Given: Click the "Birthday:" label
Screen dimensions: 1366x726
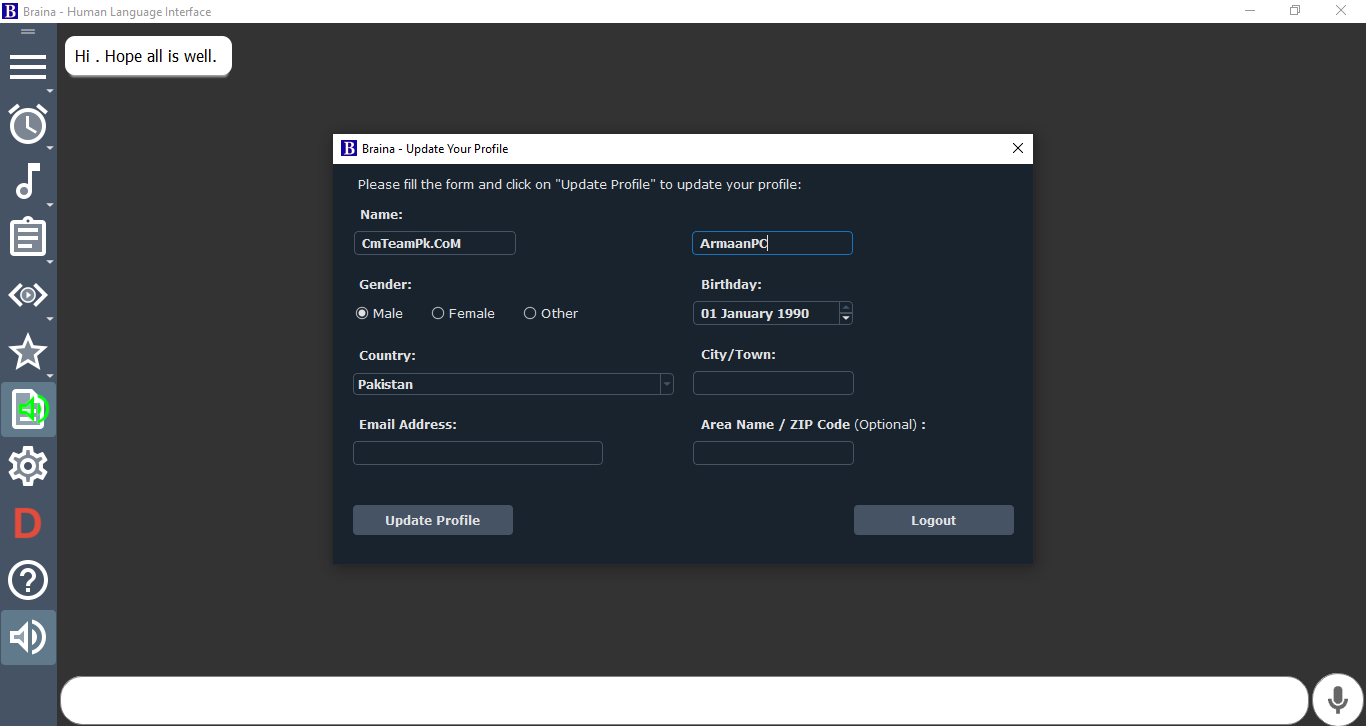Looking at the screenshot, I should (731, 284).
